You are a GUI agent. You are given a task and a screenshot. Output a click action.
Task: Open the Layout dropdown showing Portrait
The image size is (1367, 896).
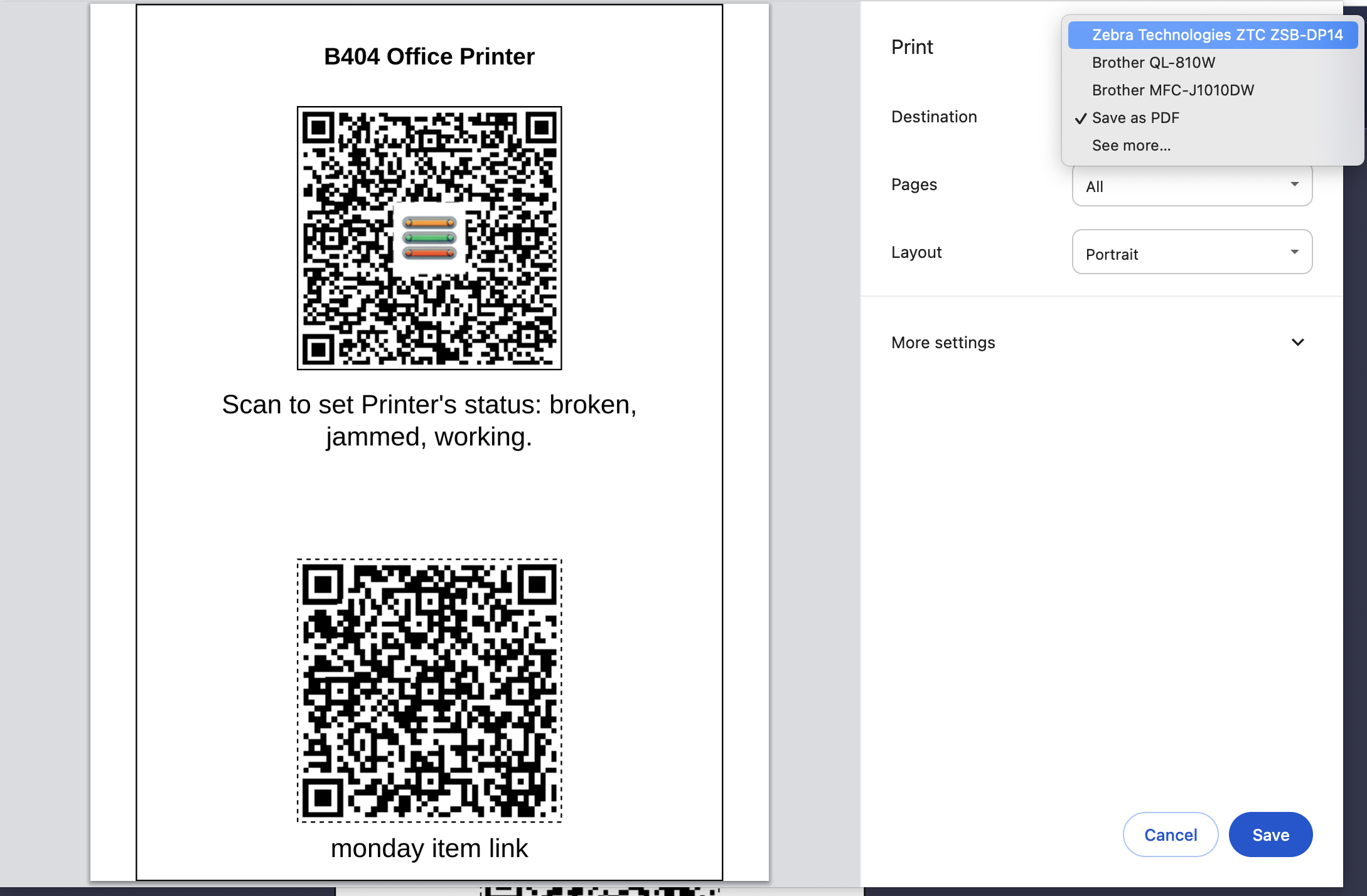(1192, 252)
